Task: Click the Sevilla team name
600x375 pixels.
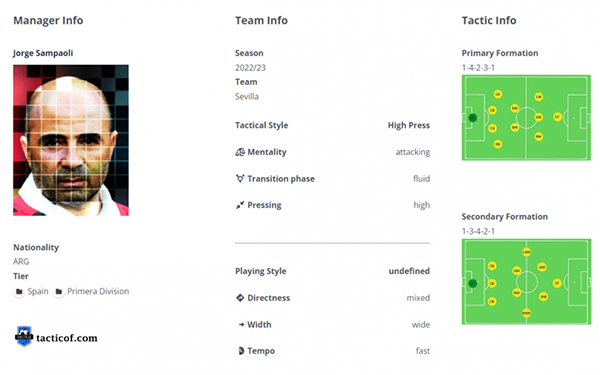Action: click(x=247, y=96)
